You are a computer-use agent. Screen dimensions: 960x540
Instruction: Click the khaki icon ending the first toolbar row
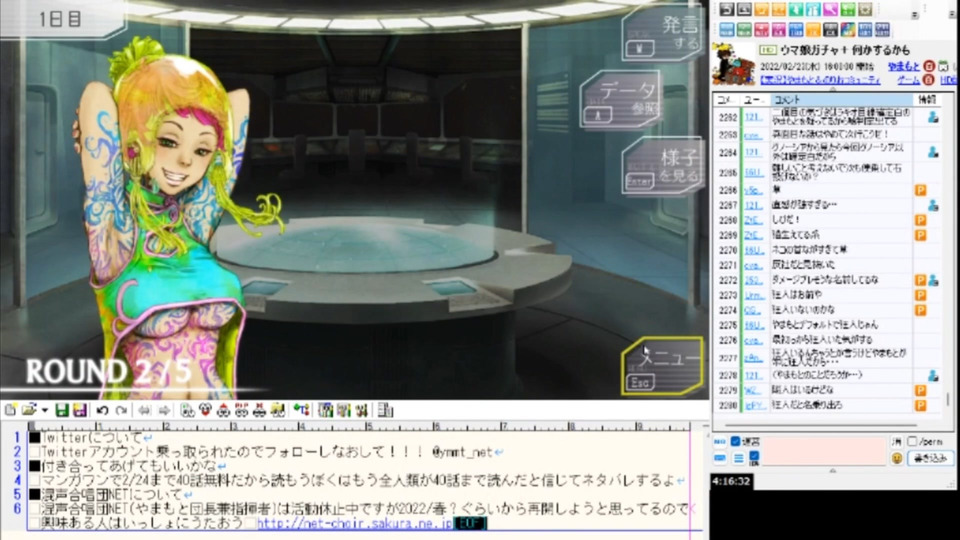(865, 9)
